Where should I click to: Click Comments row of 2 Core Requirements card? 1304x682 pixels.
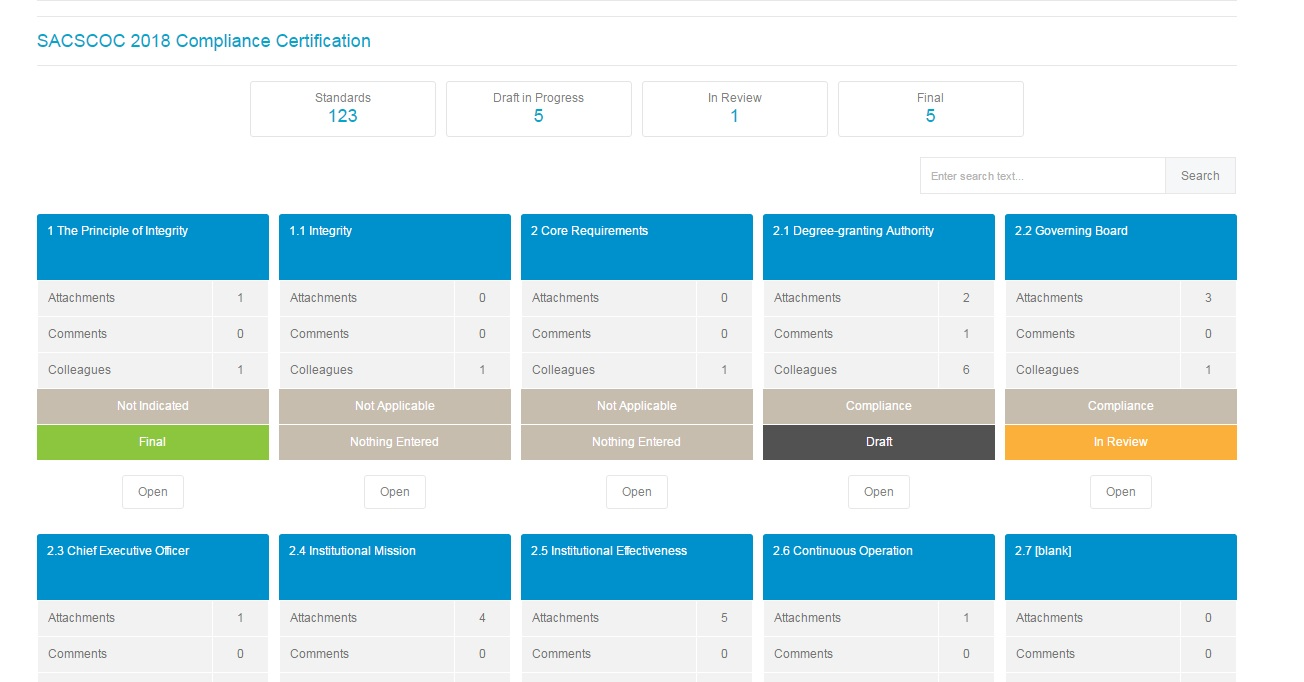coord(637,334)
